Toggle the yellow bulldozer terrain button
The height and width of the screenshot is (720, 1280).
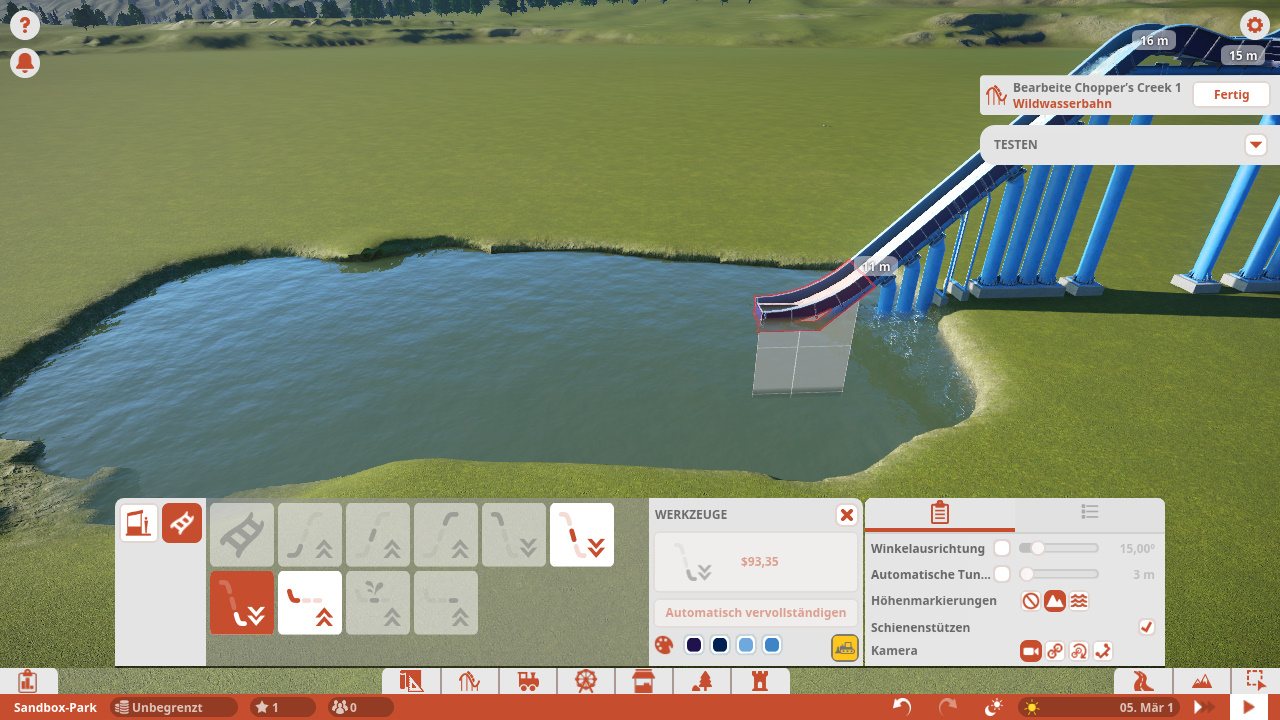click(845, 647)
